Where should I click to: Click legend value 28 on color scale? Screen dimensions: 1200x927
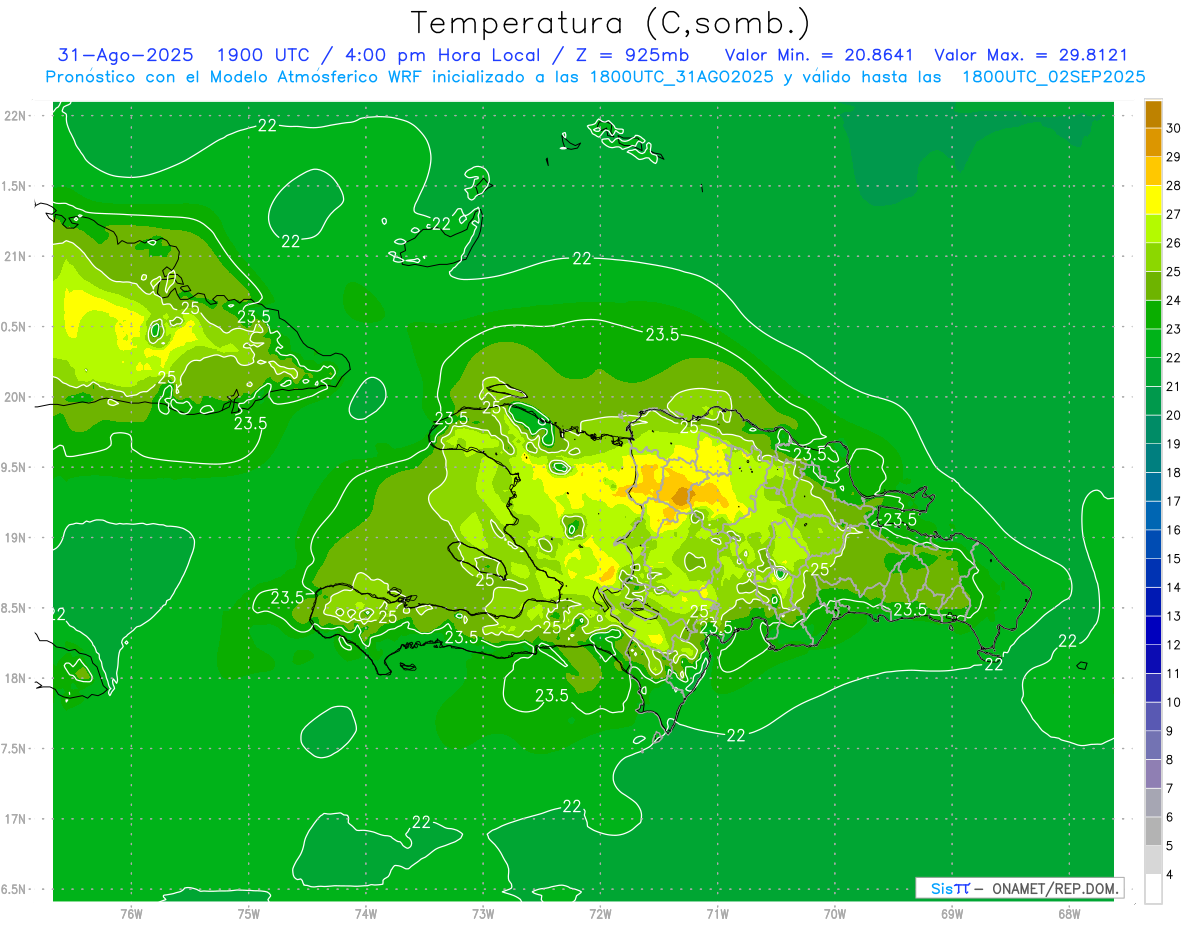click(1175, 186)
